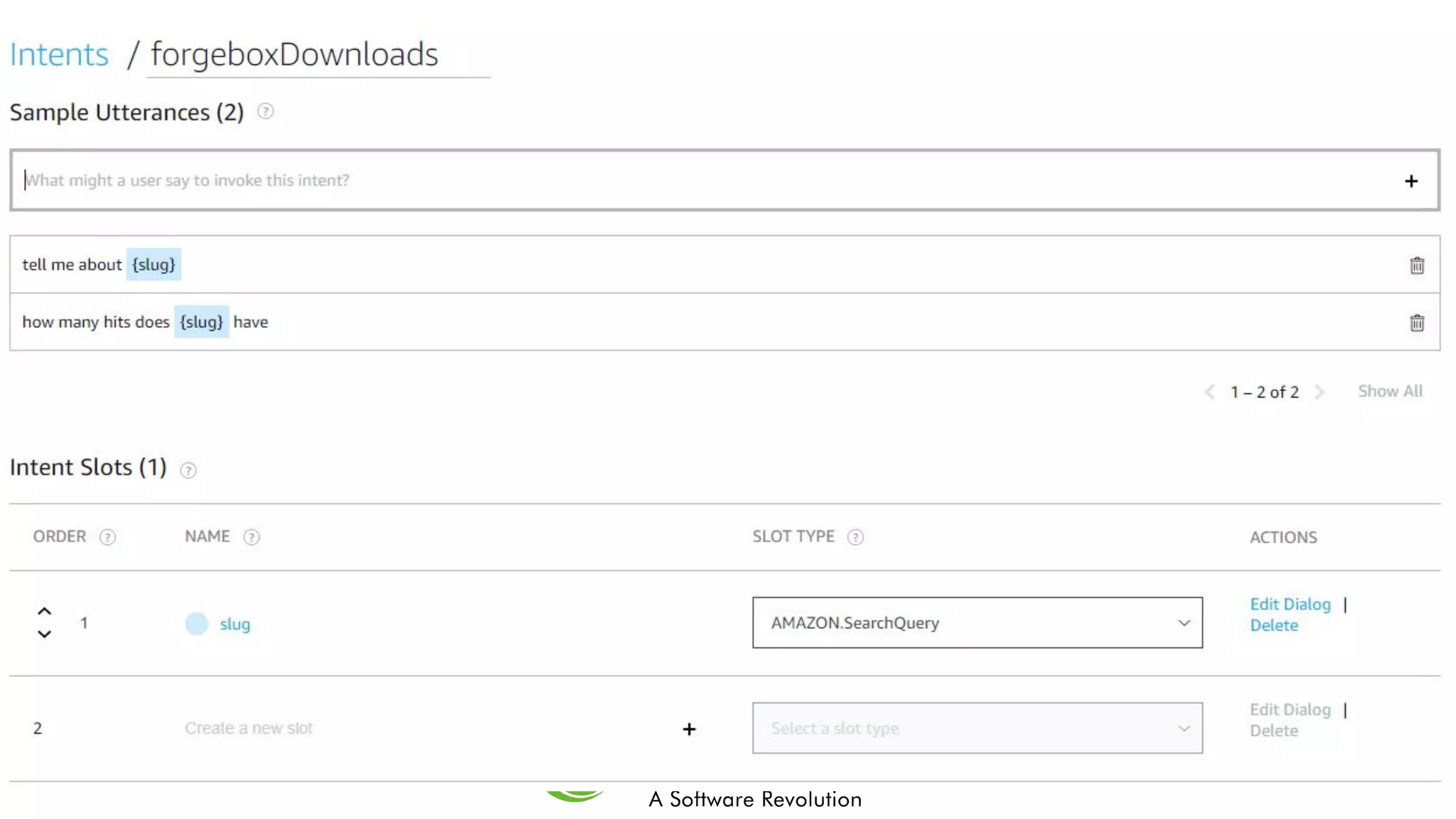Delete the 'tell me about {slug}' utterance
The image size is (1456, 819).
point(1416,265)
